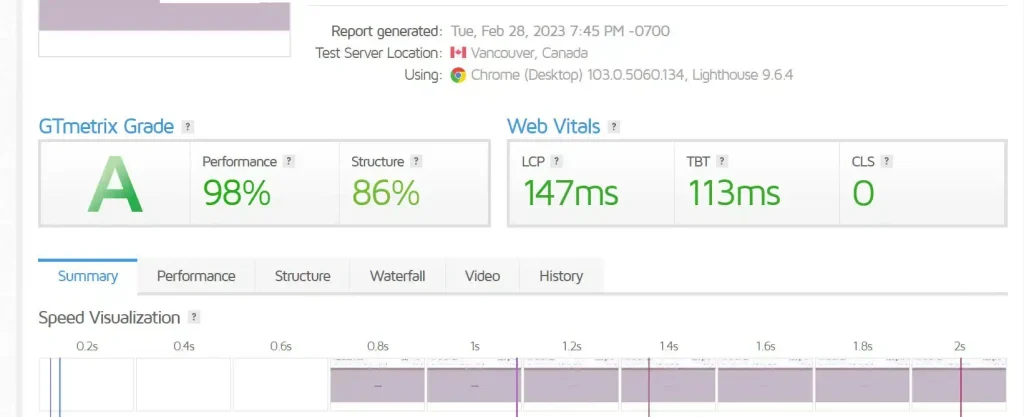Click the large A grade letter

pyautogui.click(x=113, y=184)
